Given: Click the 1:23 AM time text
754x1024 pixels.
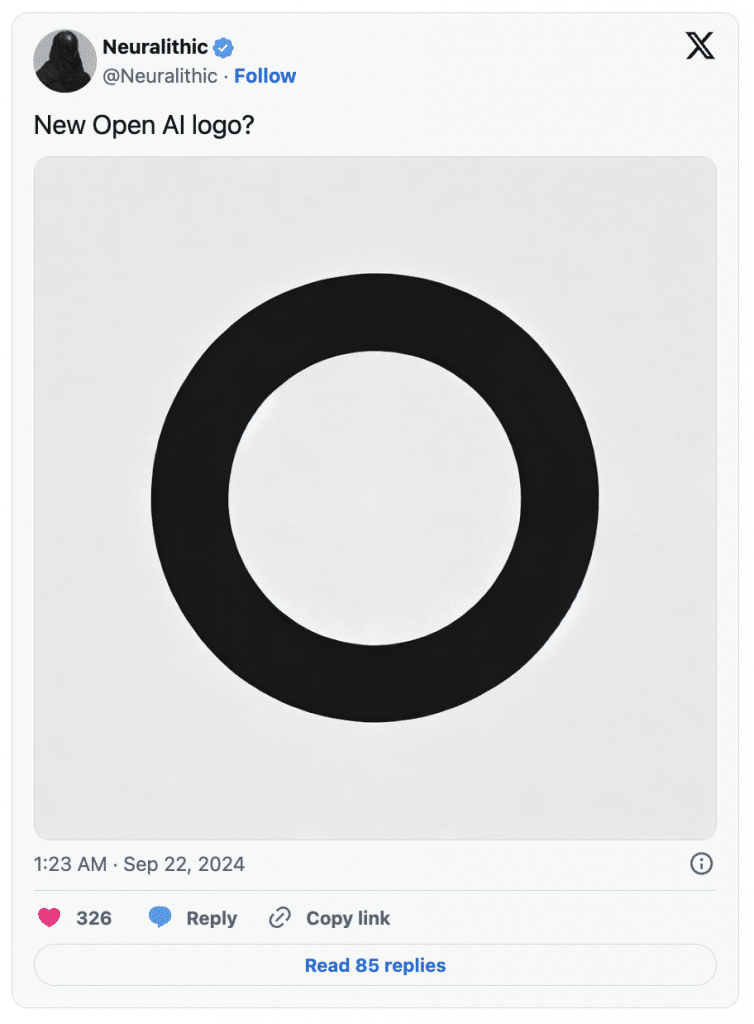Looking at the screenshot, I should tap(70, 864).
